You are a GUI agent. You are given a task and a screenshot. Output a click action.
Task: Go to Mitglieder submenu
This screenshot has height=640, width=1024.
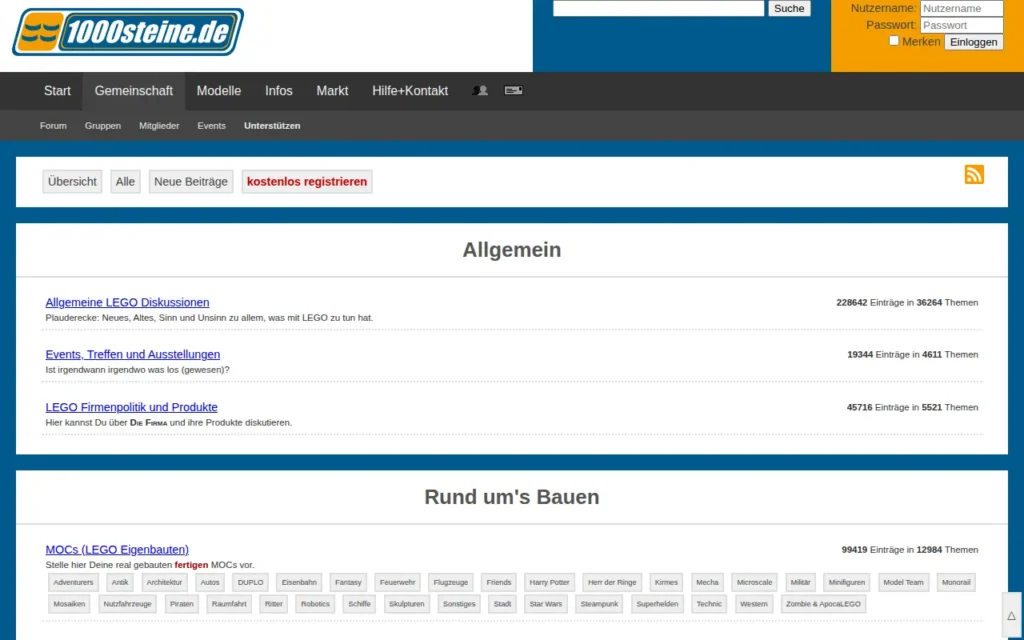point(159,125)
